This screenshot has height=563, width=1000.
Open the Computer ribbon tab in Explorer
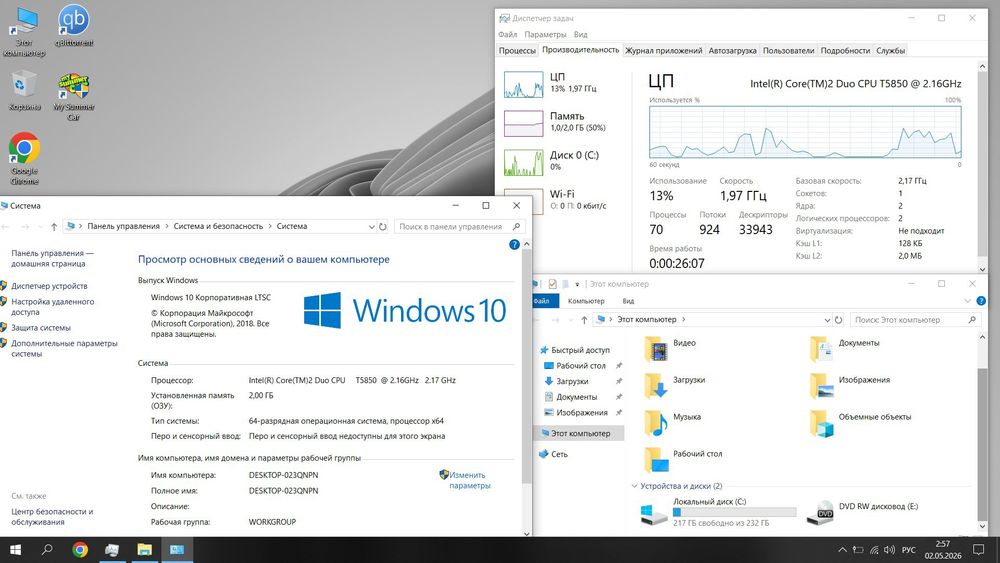pos(586,301)
